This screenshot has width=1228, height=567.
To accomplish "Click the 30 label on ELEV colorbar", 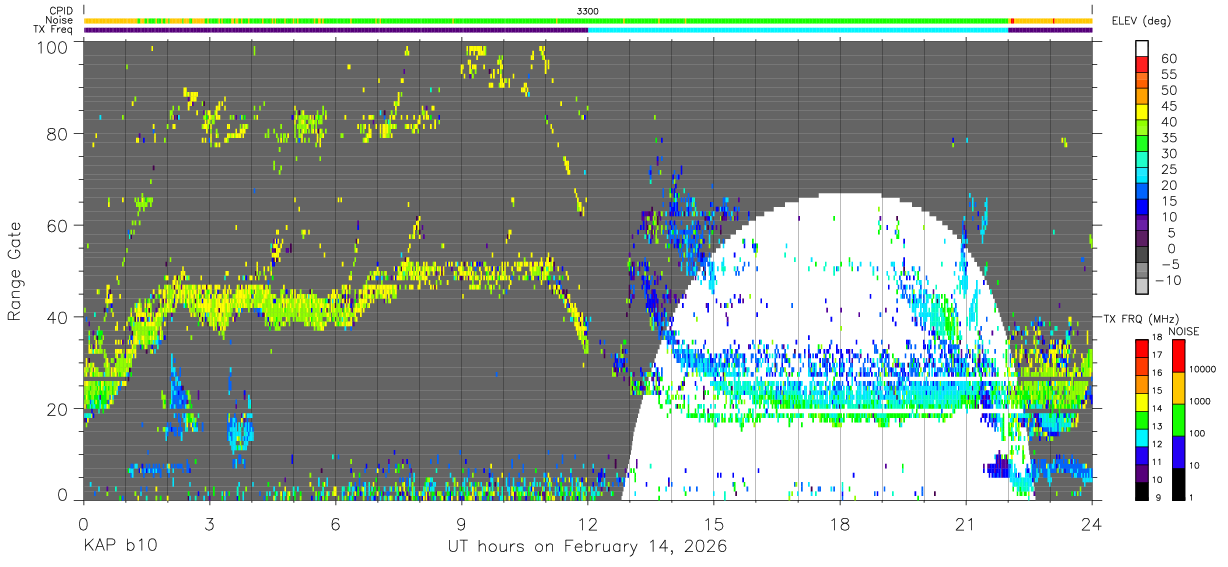I will pyautogui.click(x=1167, y=153).
